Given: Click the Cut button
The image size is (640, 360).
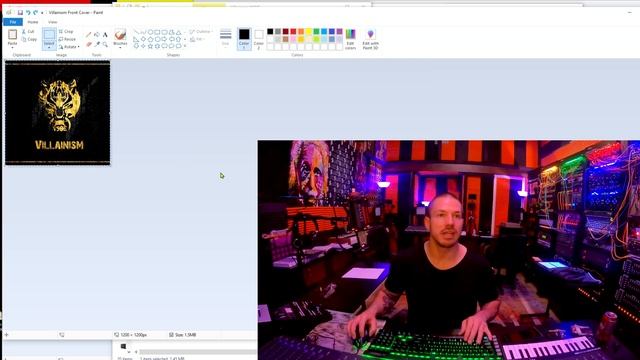Looking at the screenshot, I should [x=28, y=31].
